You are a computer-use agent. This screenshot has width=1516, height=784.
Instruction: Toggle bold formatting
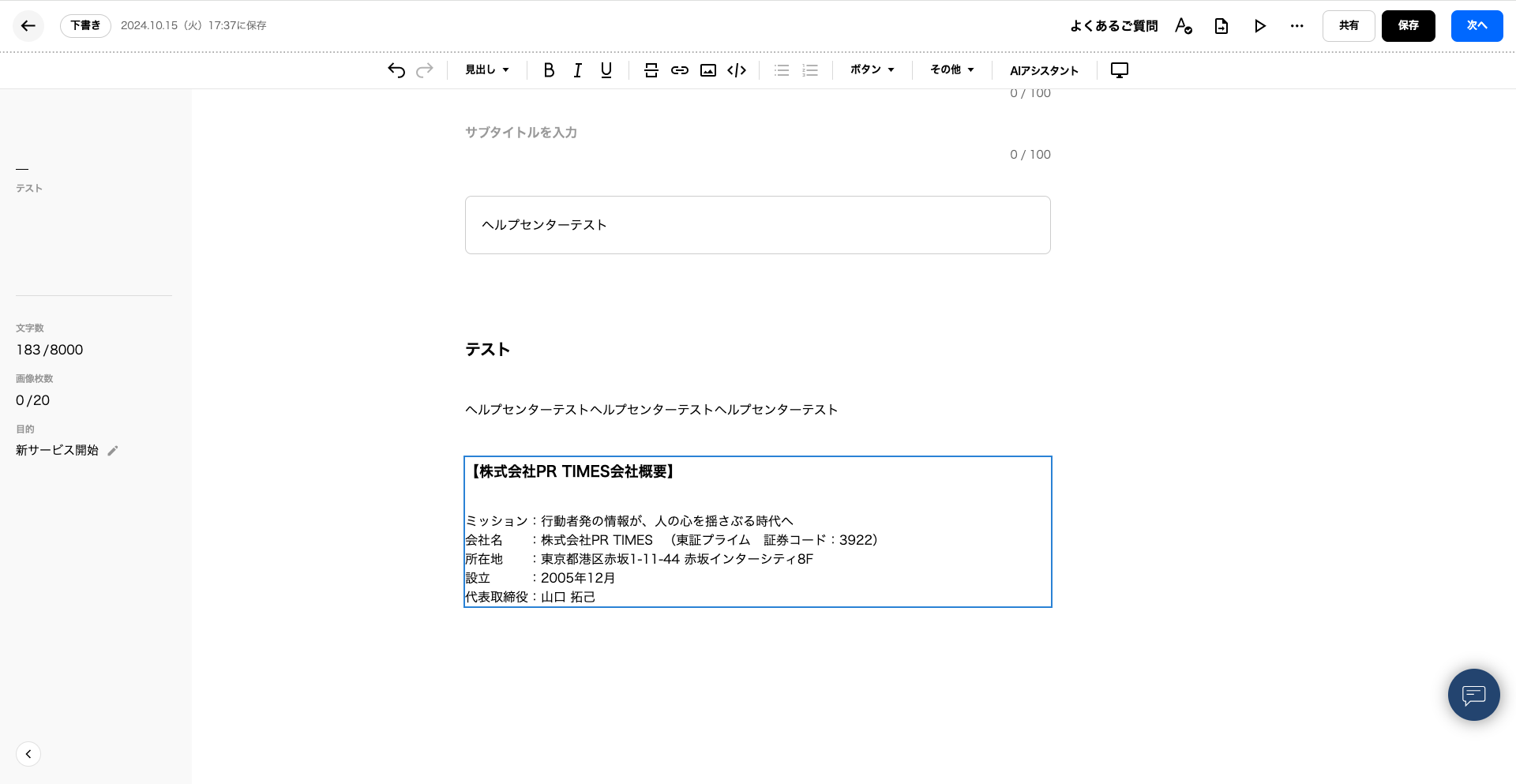[549, 70]
